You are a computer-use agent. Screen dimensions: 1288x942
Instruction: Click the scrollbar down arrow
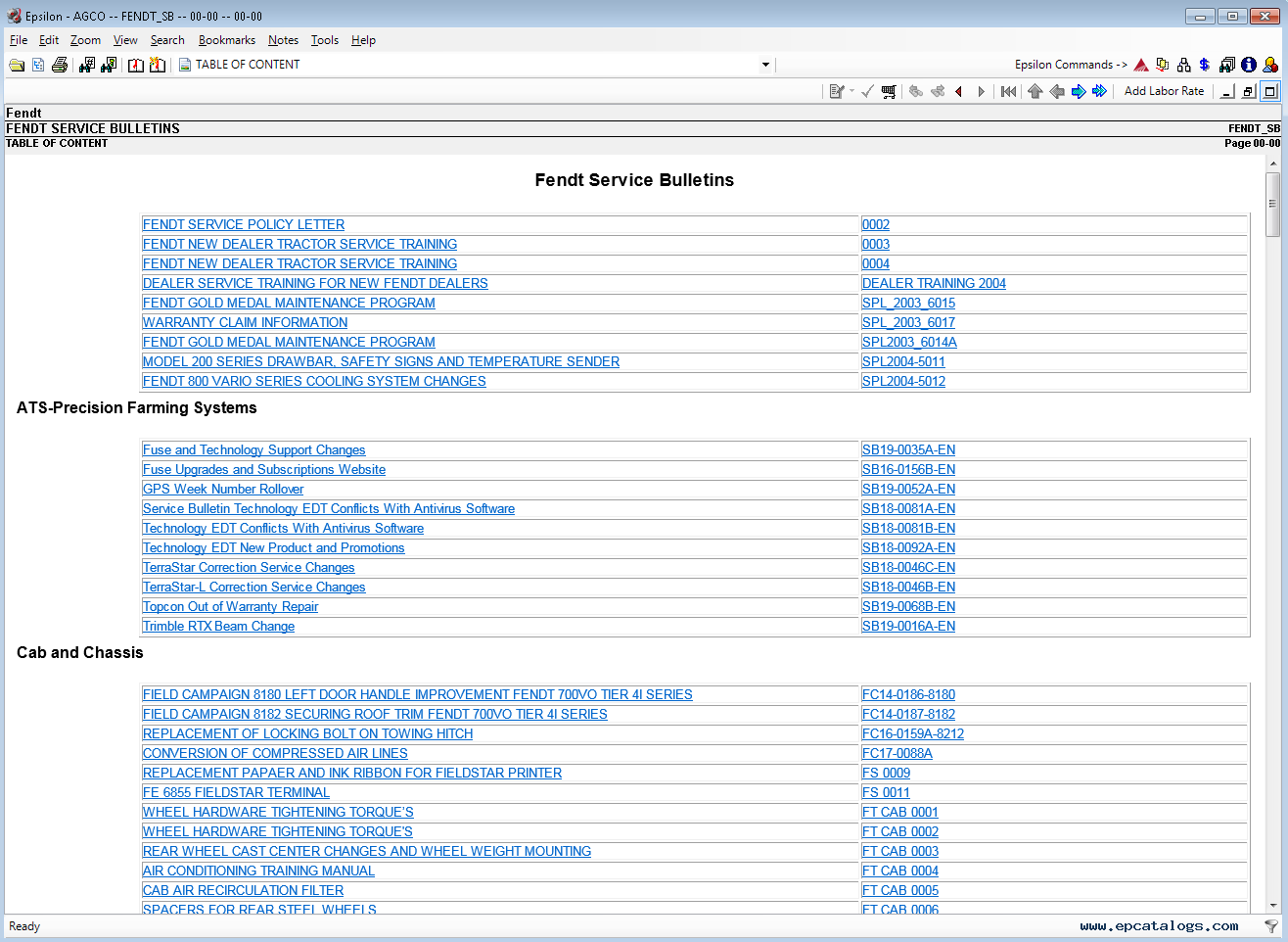pyautogui.click(x=1272, y=906)
